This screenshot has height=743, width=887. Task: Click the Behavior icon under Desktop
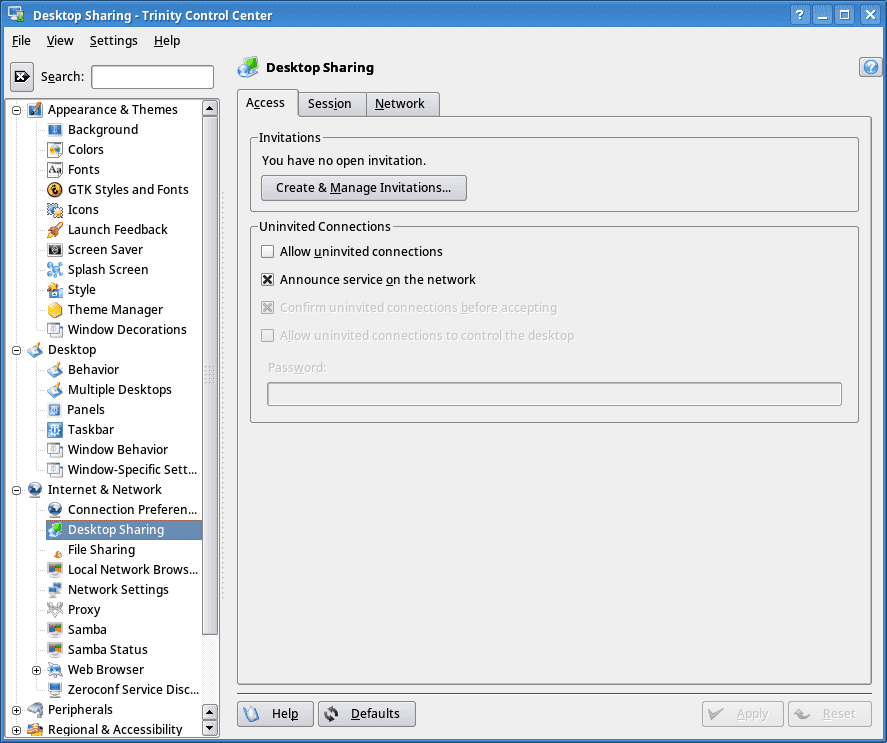(x=55, y=370)
